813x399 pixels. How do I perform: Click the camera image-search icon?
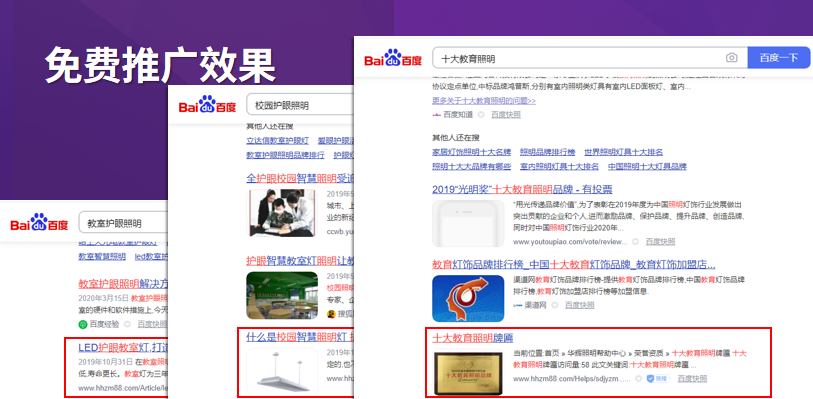tap(731, 58)
